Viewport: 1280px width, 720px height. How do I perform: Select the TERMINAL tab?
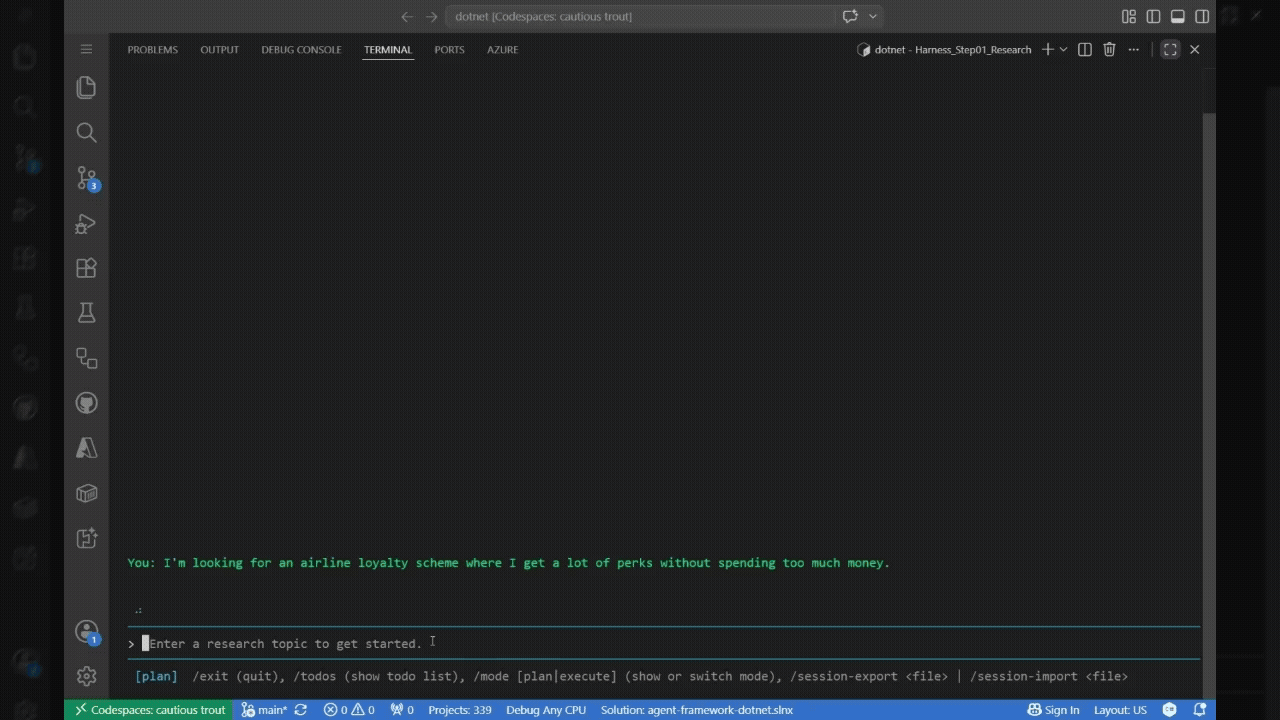[388, 49]
